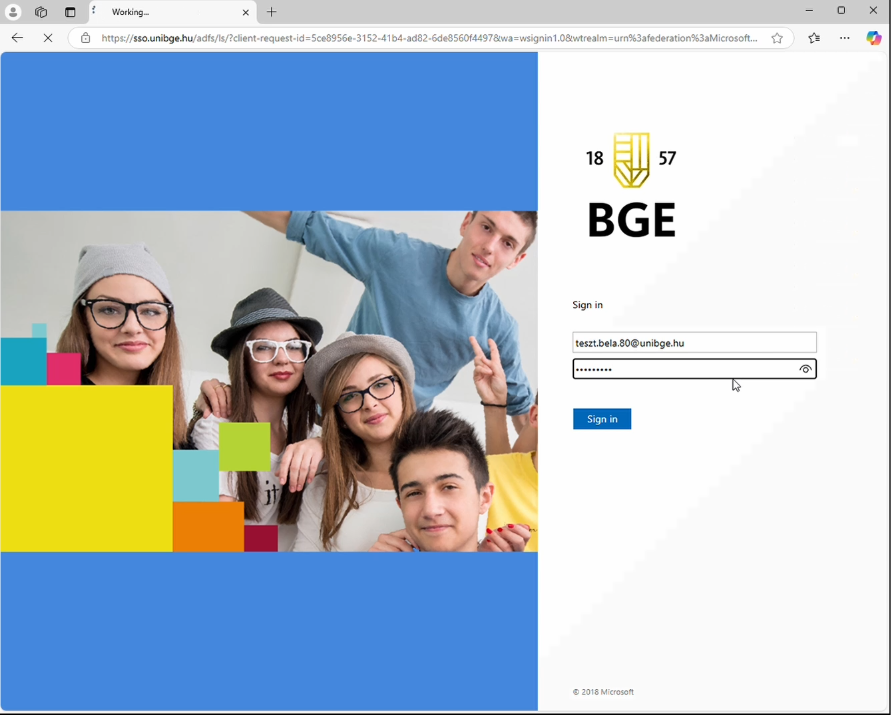Click the blue Sign in button

coord(602,419)
